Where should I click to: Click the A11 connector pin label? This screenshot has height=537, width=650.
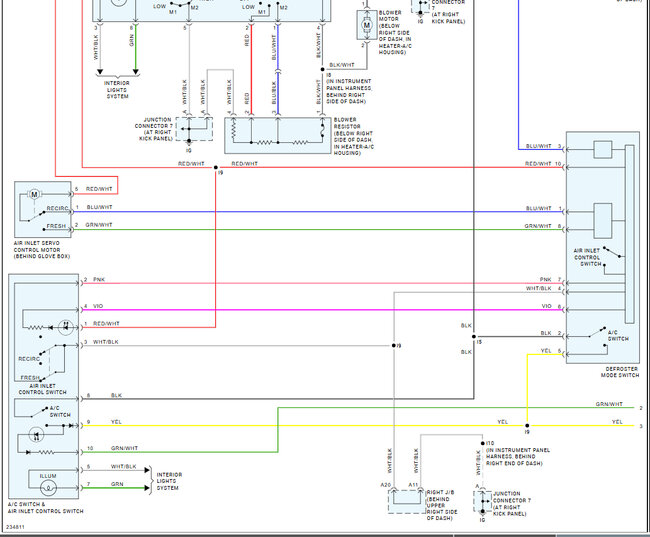coord(413,485)
